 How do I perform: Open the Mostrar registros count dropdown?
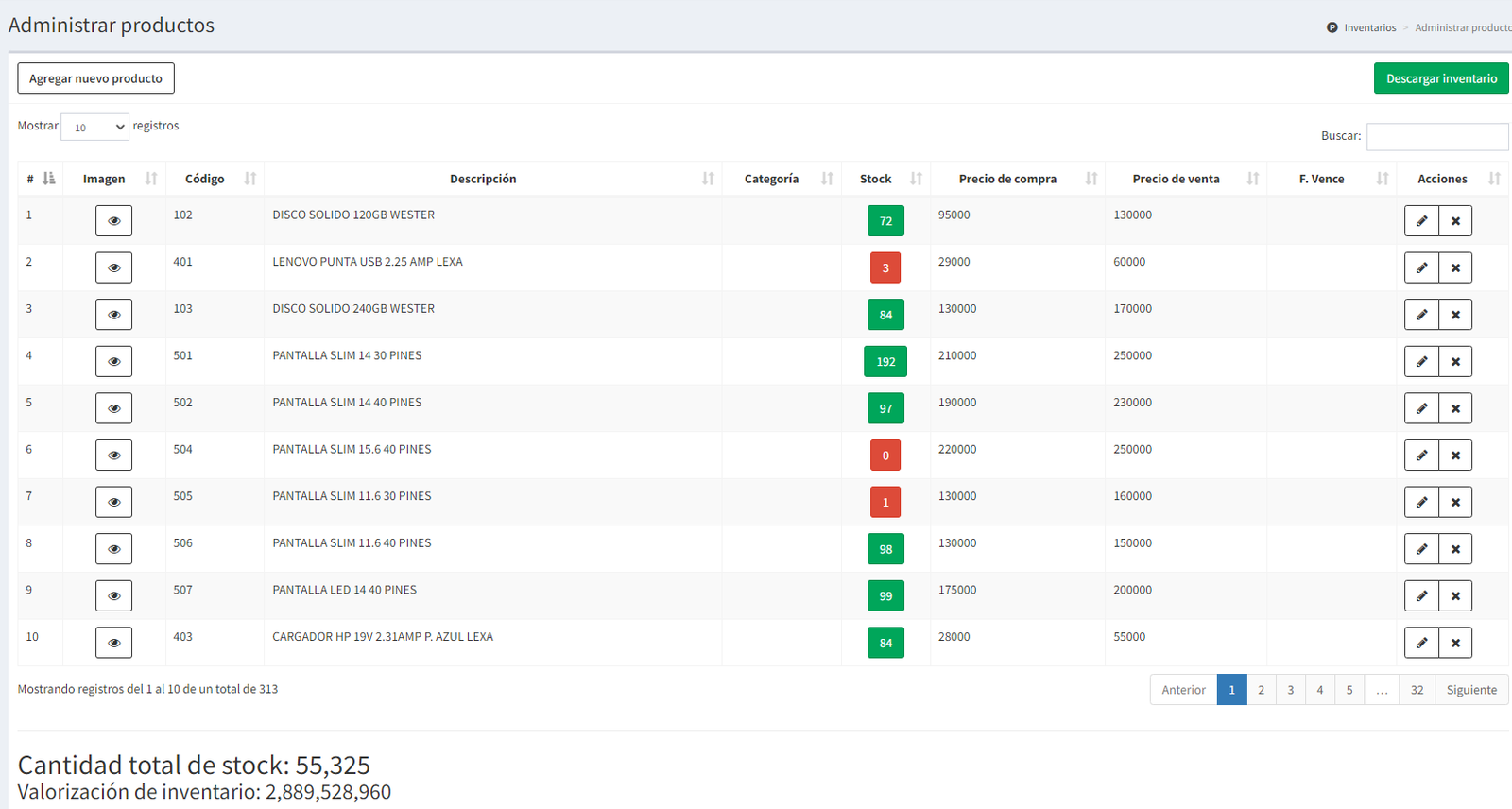tap(94, 128)
